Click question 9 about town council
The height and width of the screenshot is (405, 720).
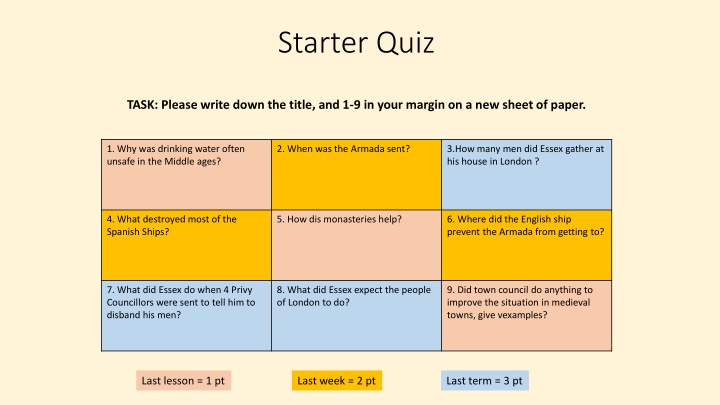(x=527, y=316)
